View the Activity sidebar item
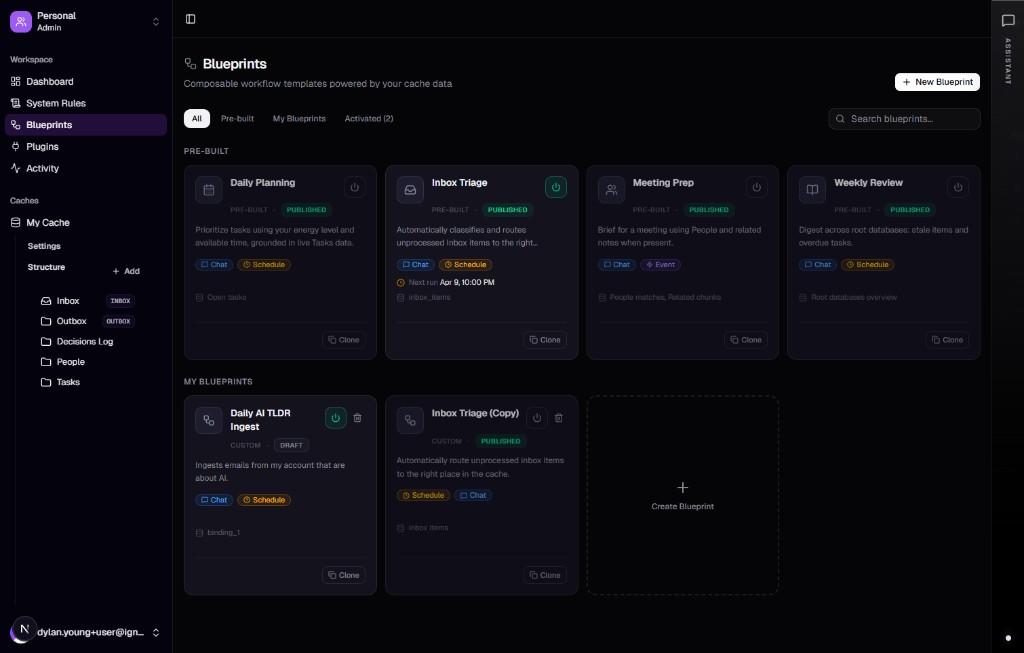Image resolution: width=1024 pixels, height=653 pixels. tap(41, 168)
